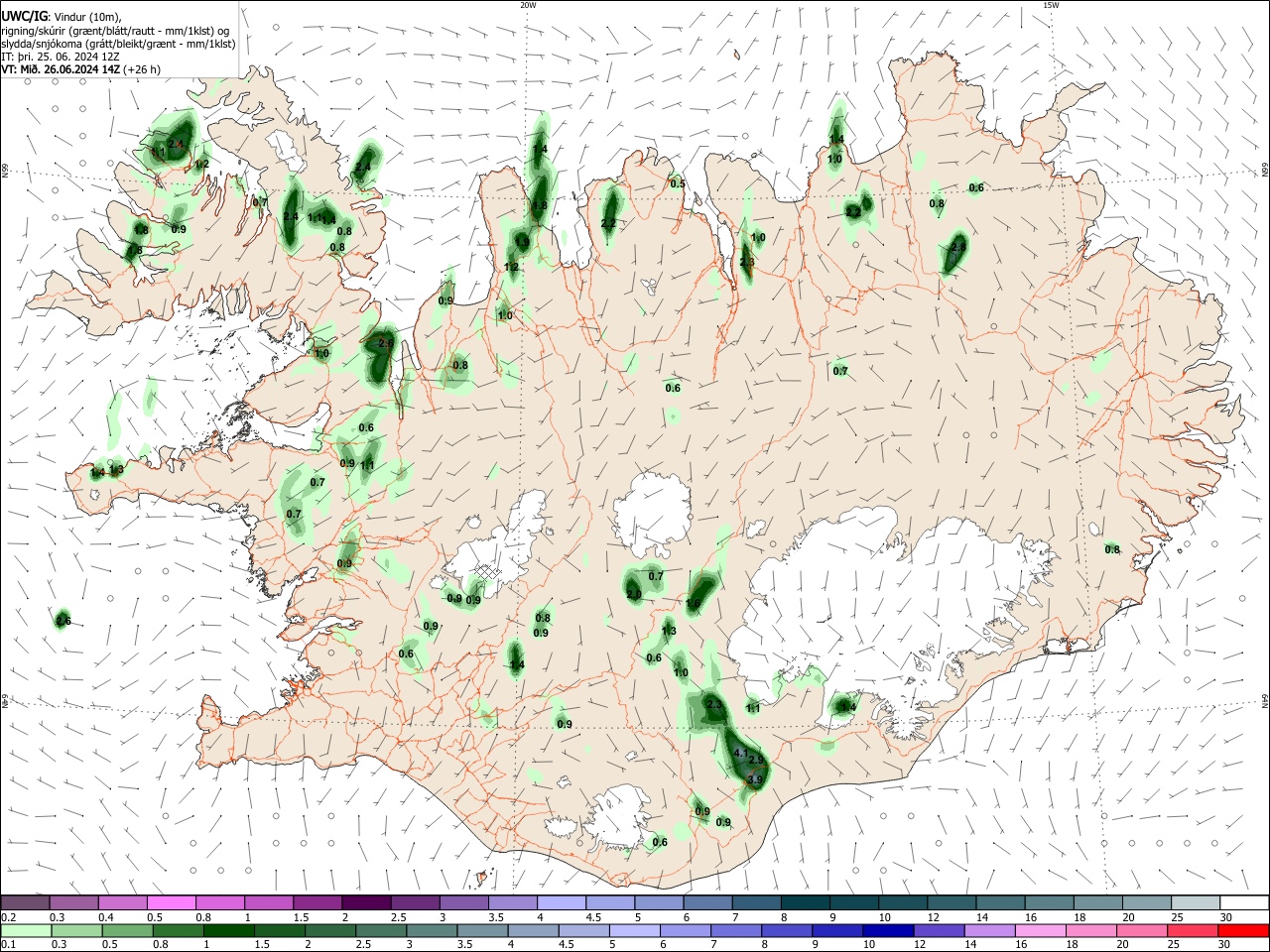
Task: Click the 4.1 rainfall value on the map
Action: point(740,754)
